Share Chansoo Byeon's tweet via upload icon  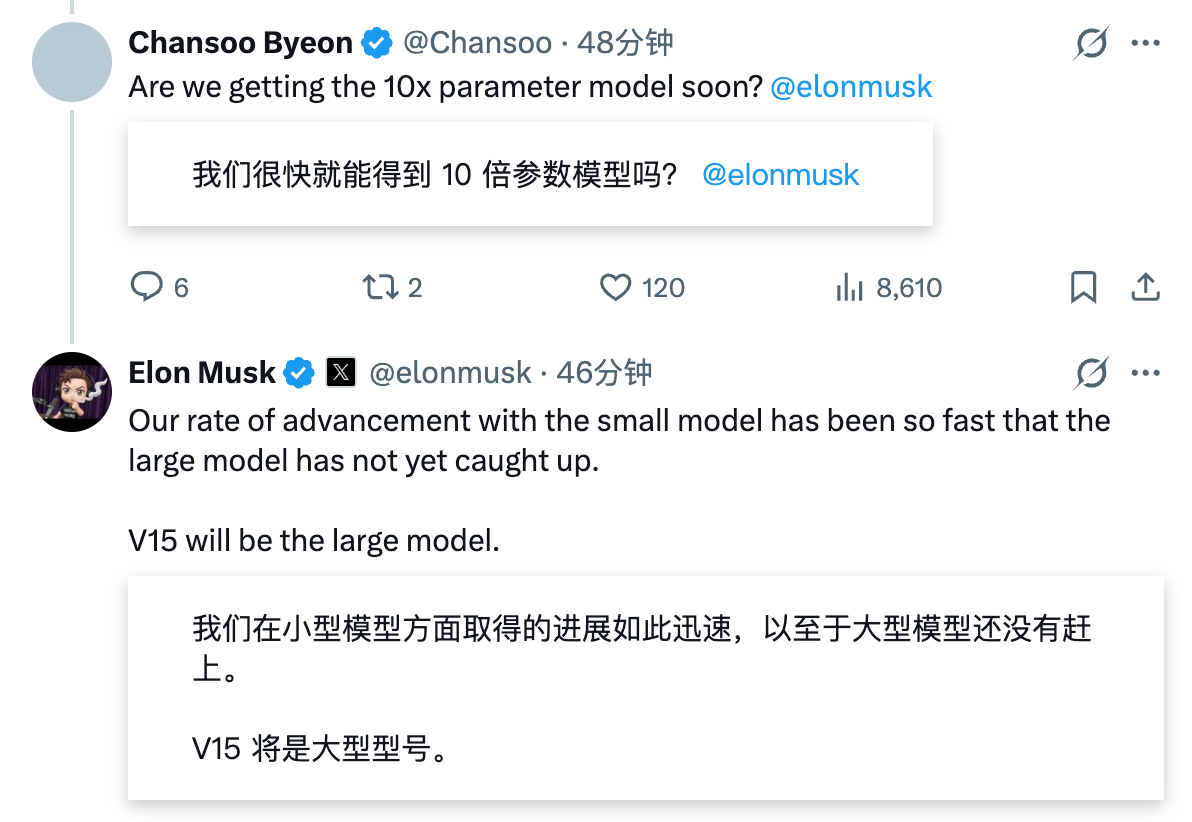click(1144, 287)
